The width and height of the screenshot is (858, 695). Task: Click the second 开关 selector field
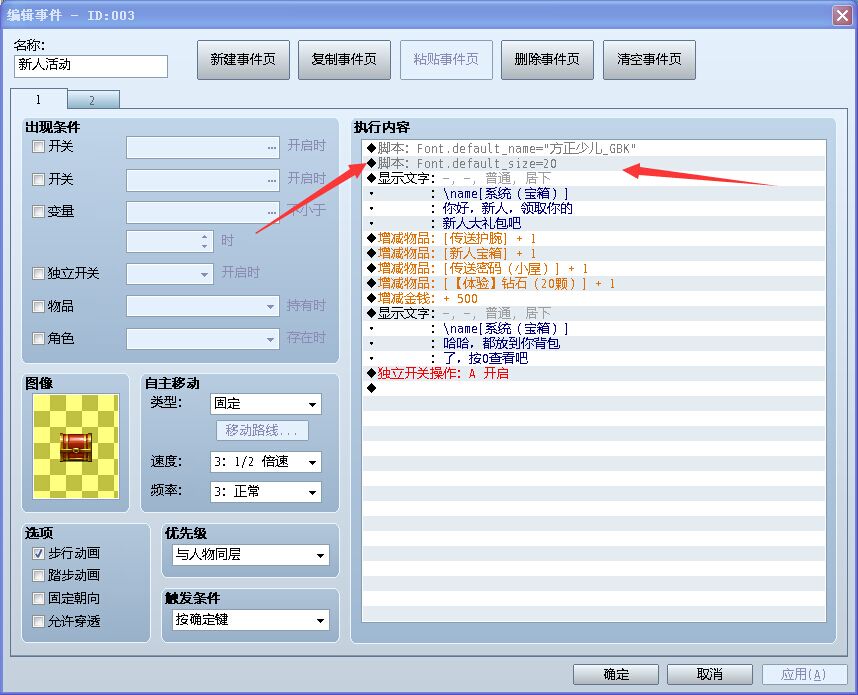202,180
